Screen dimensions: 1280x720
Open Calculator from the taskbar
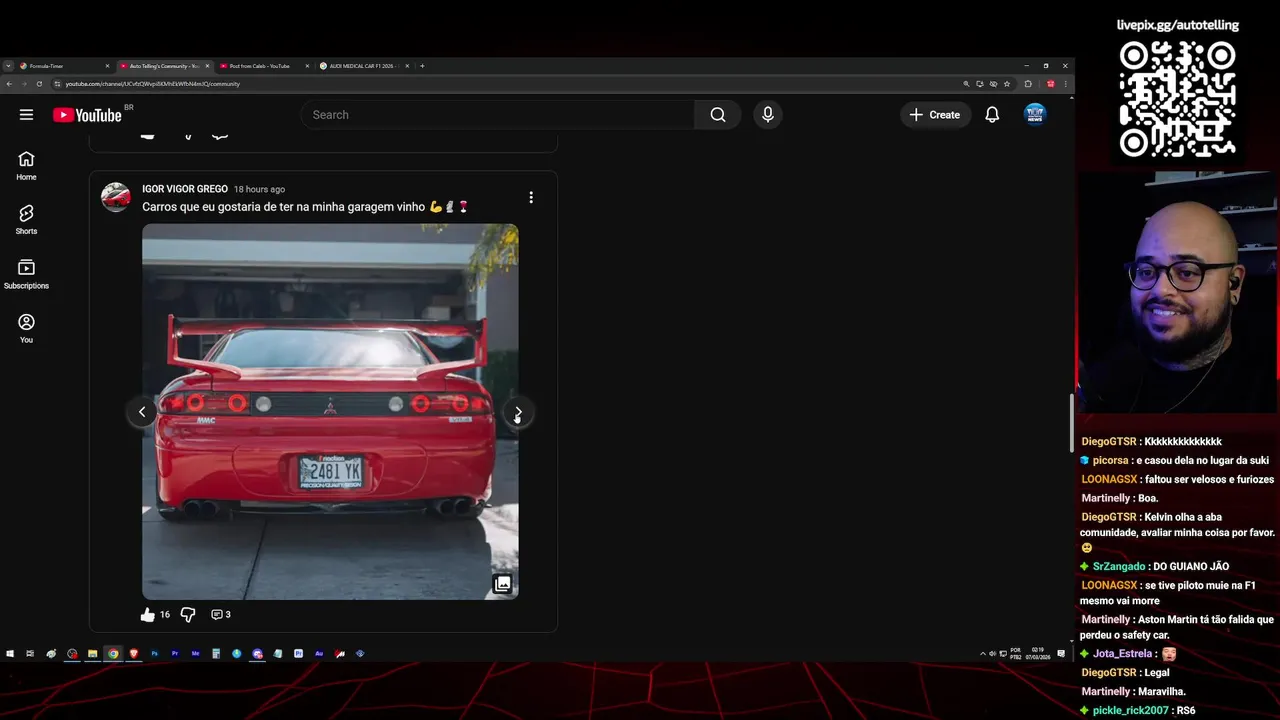216,654
